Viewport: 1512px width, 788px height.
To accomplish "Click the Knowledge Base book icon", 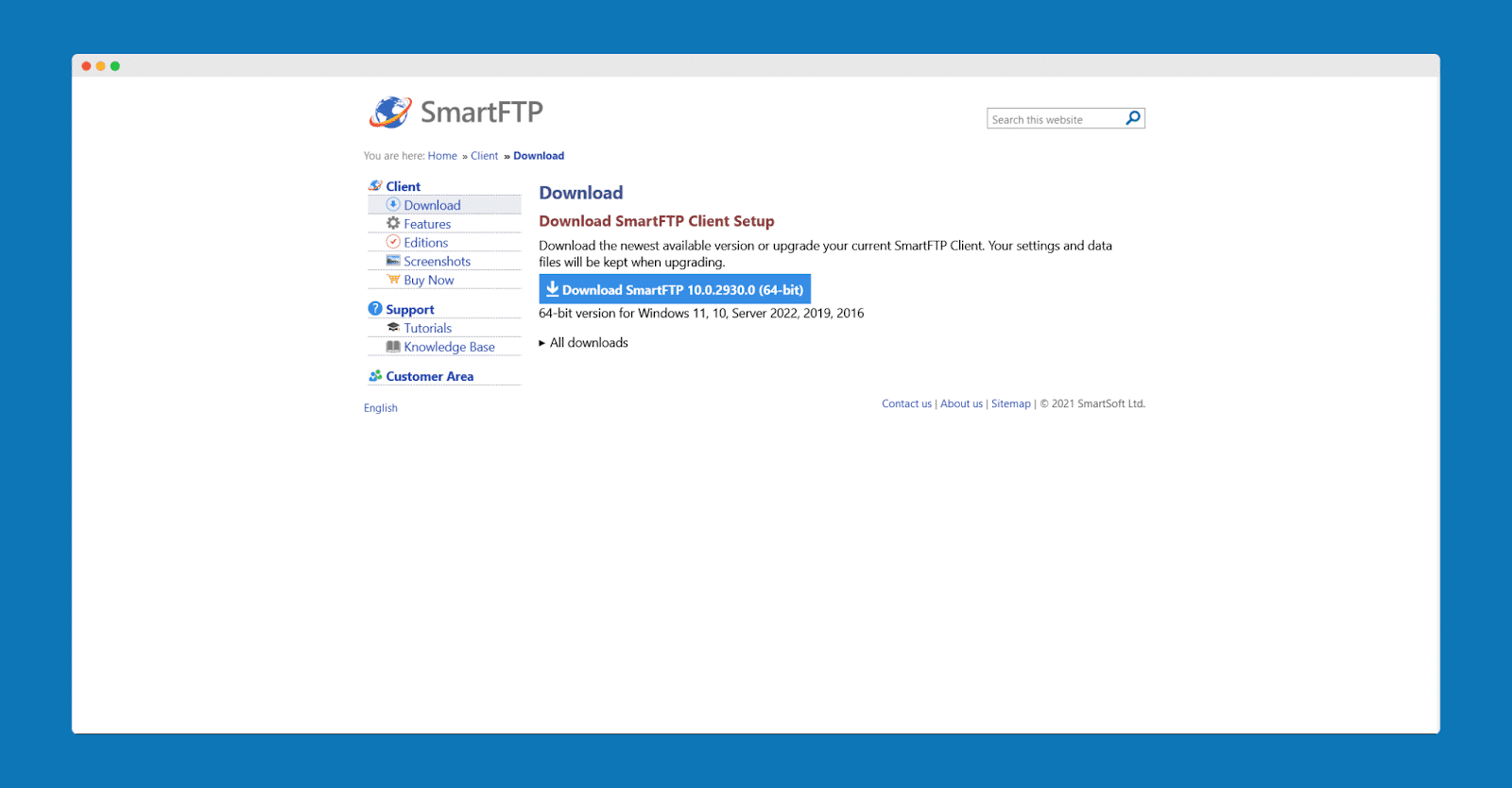I will click(393, 346).
